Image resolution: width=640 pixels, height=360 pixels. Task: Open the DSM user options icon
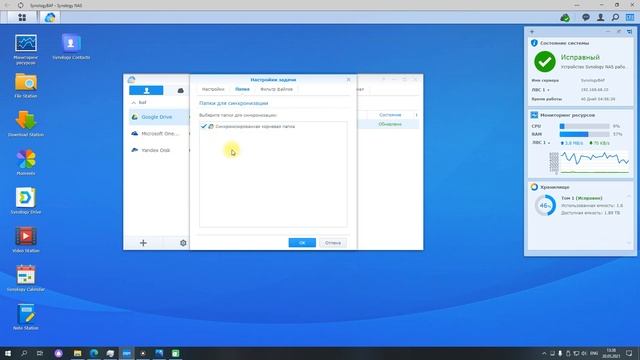tap(600, 18)
